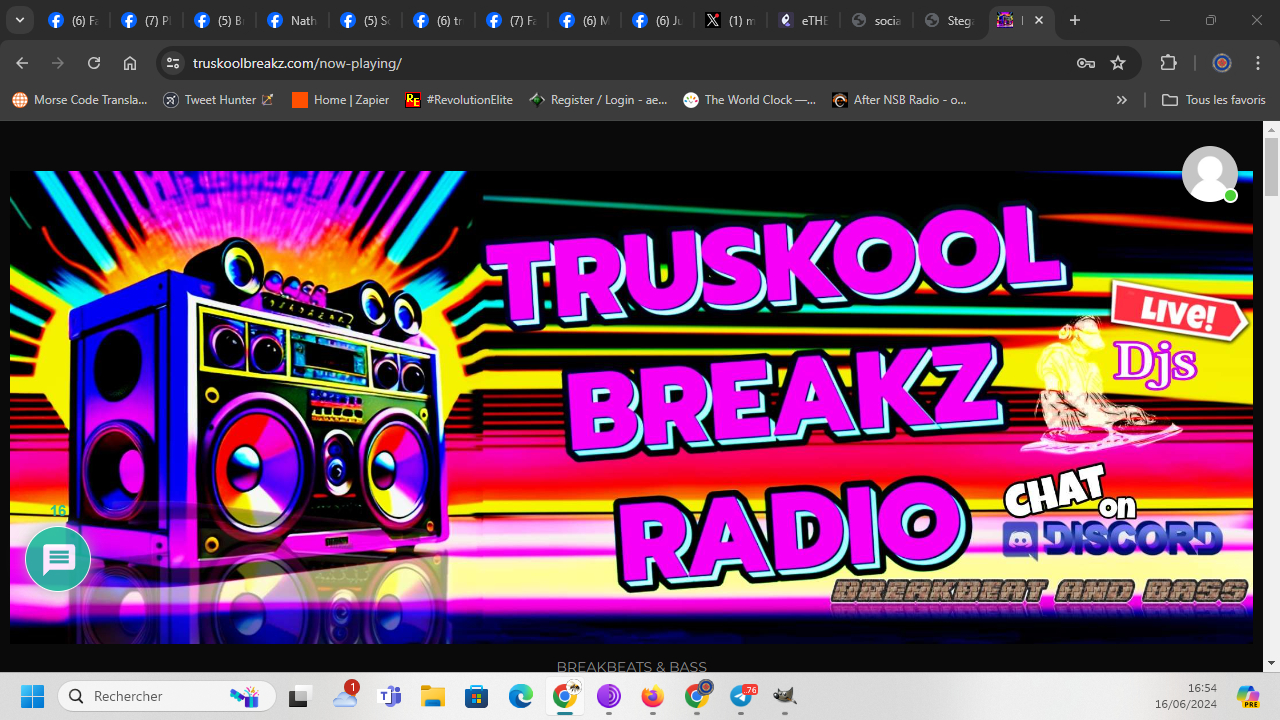The image size is (1280, 720).
Task: Go back to previous page
Action: point(22,63)
